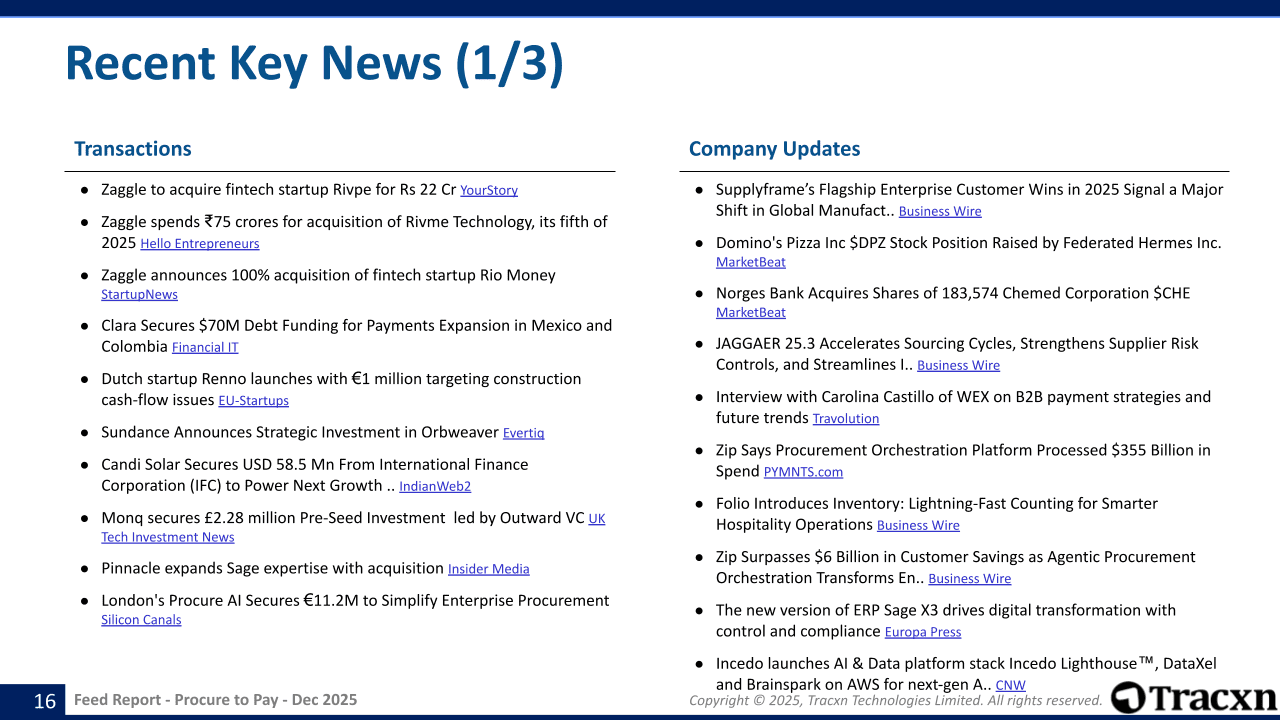Open the Silicon Canals link
Screen dimensions: 1280x720
coord(141,620)
